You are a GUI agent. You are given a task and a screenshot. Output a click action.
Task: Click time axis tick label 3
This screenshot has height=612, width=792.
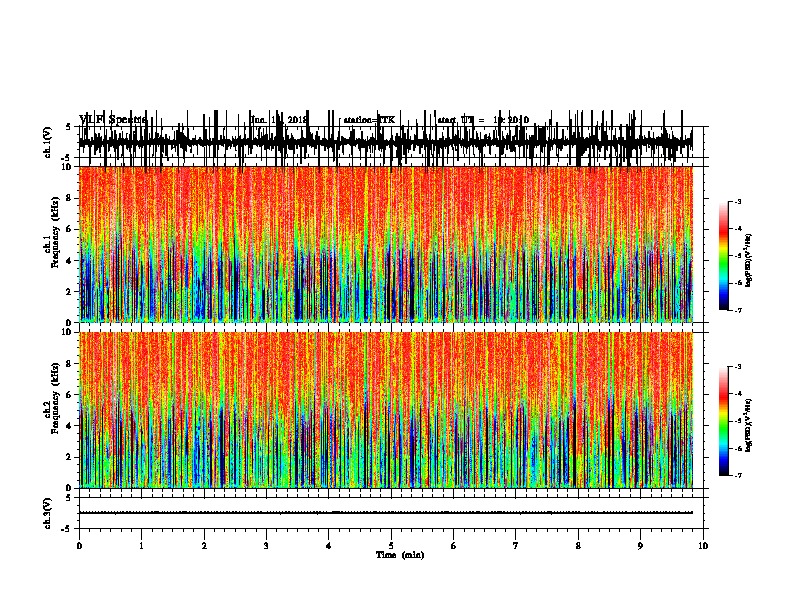point(266,546)
